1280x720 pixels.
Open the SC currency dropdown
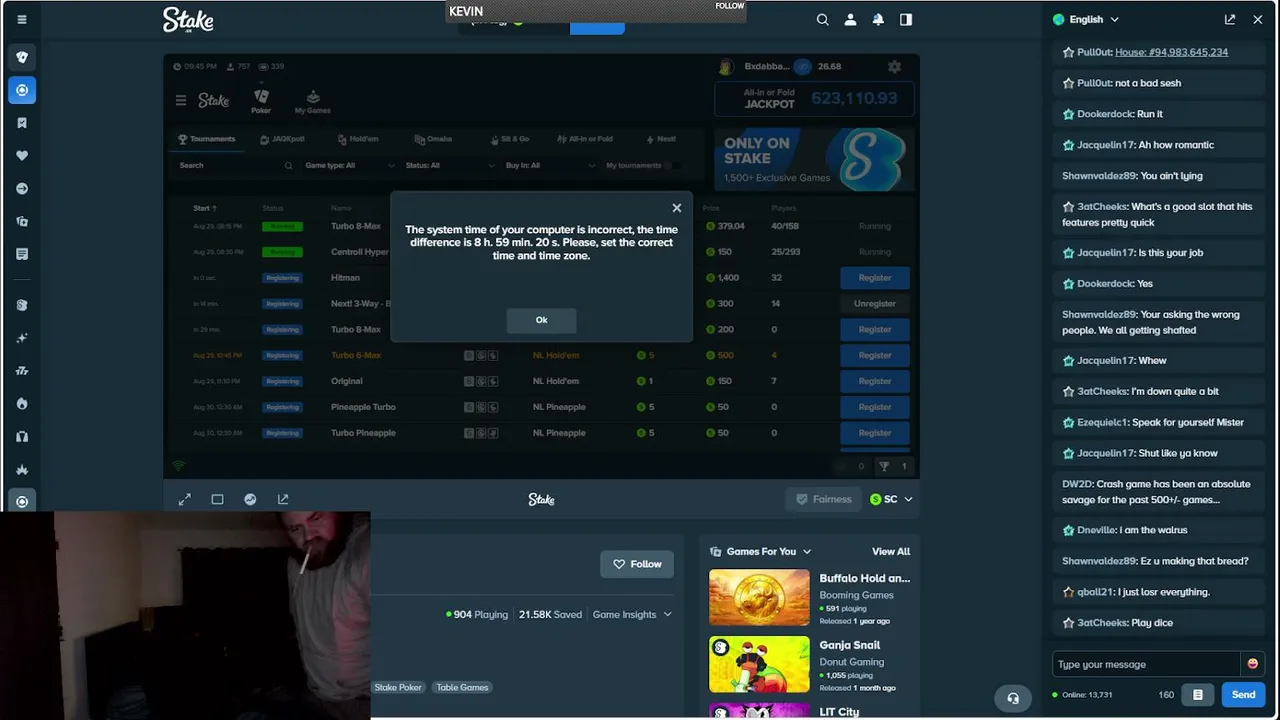(x=891, y=499)
